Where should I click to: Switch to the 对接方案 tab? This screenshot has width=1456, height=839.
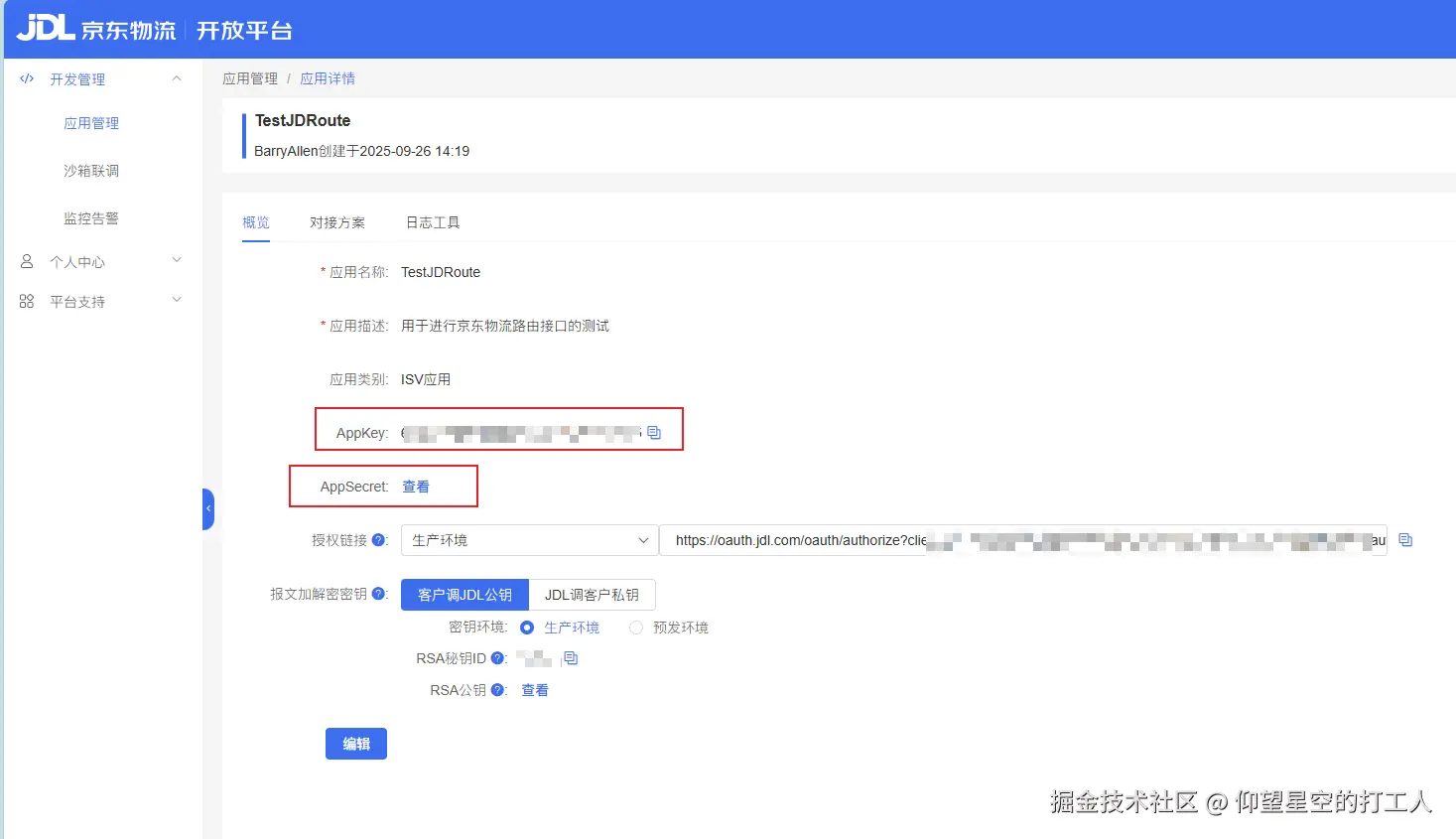(337, 222)
